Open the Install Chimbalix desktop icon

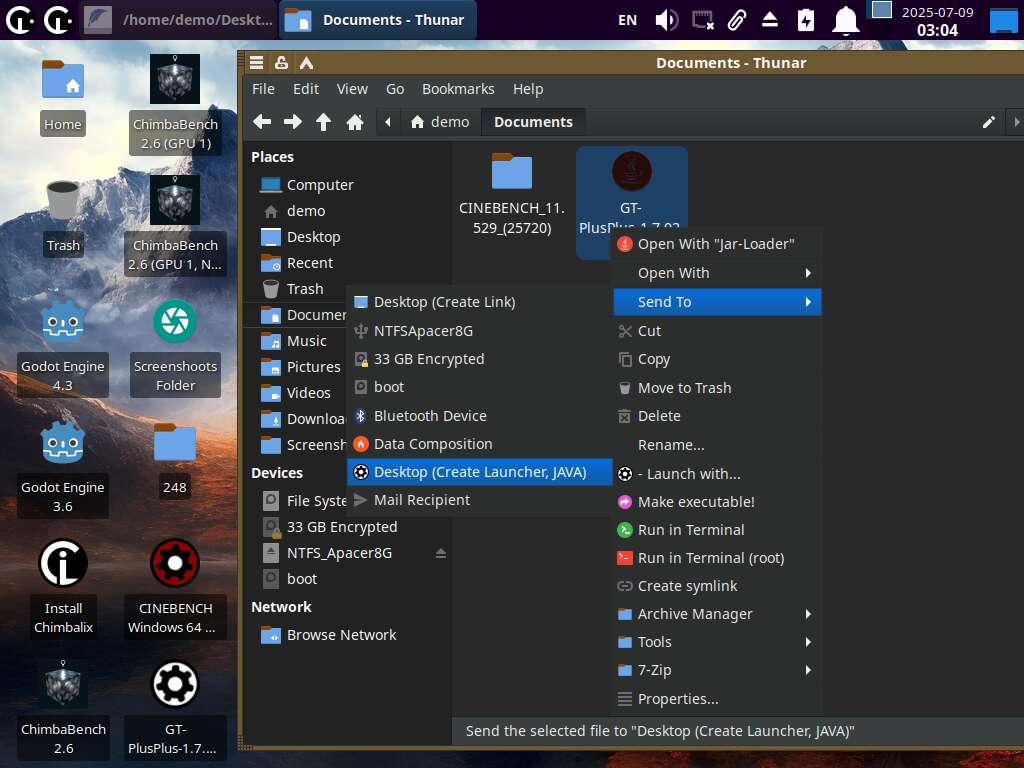(63, 564)
